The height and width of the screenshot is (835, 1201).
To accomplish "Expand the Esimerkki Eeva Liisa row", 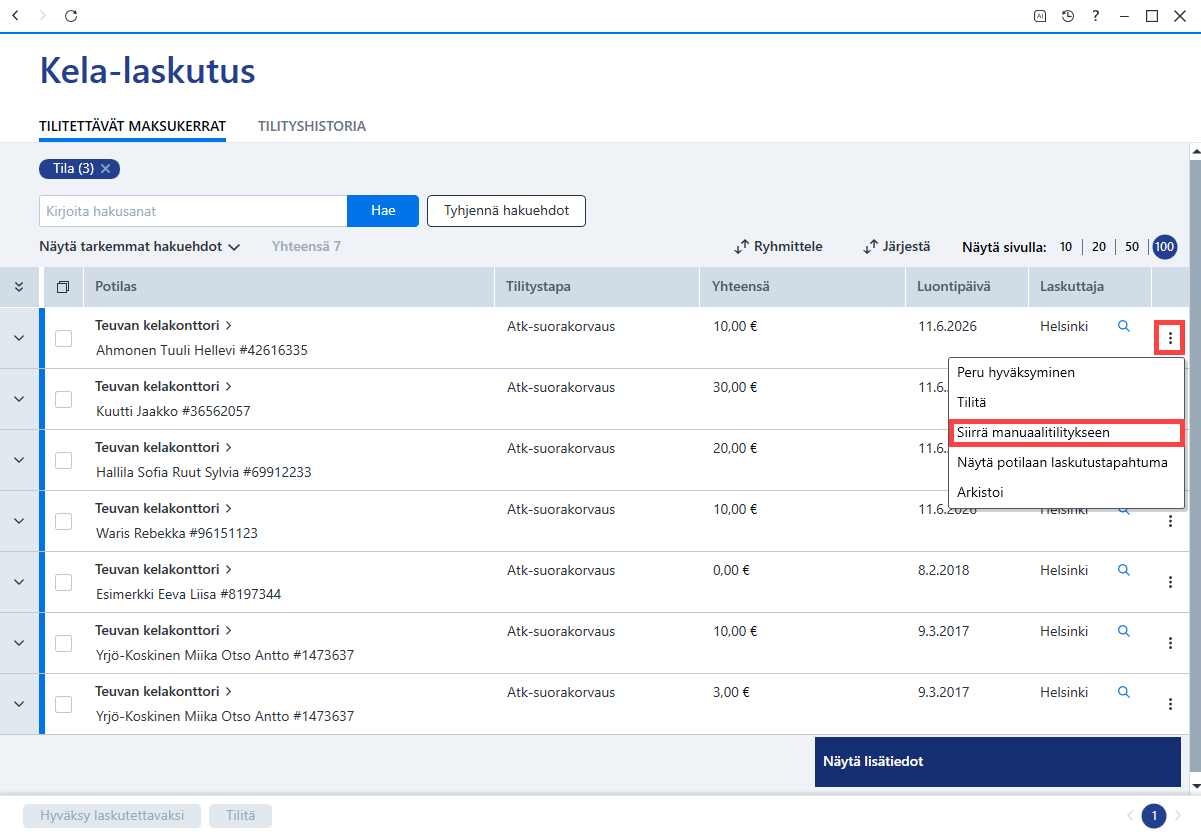I will [x=19, y=582].
